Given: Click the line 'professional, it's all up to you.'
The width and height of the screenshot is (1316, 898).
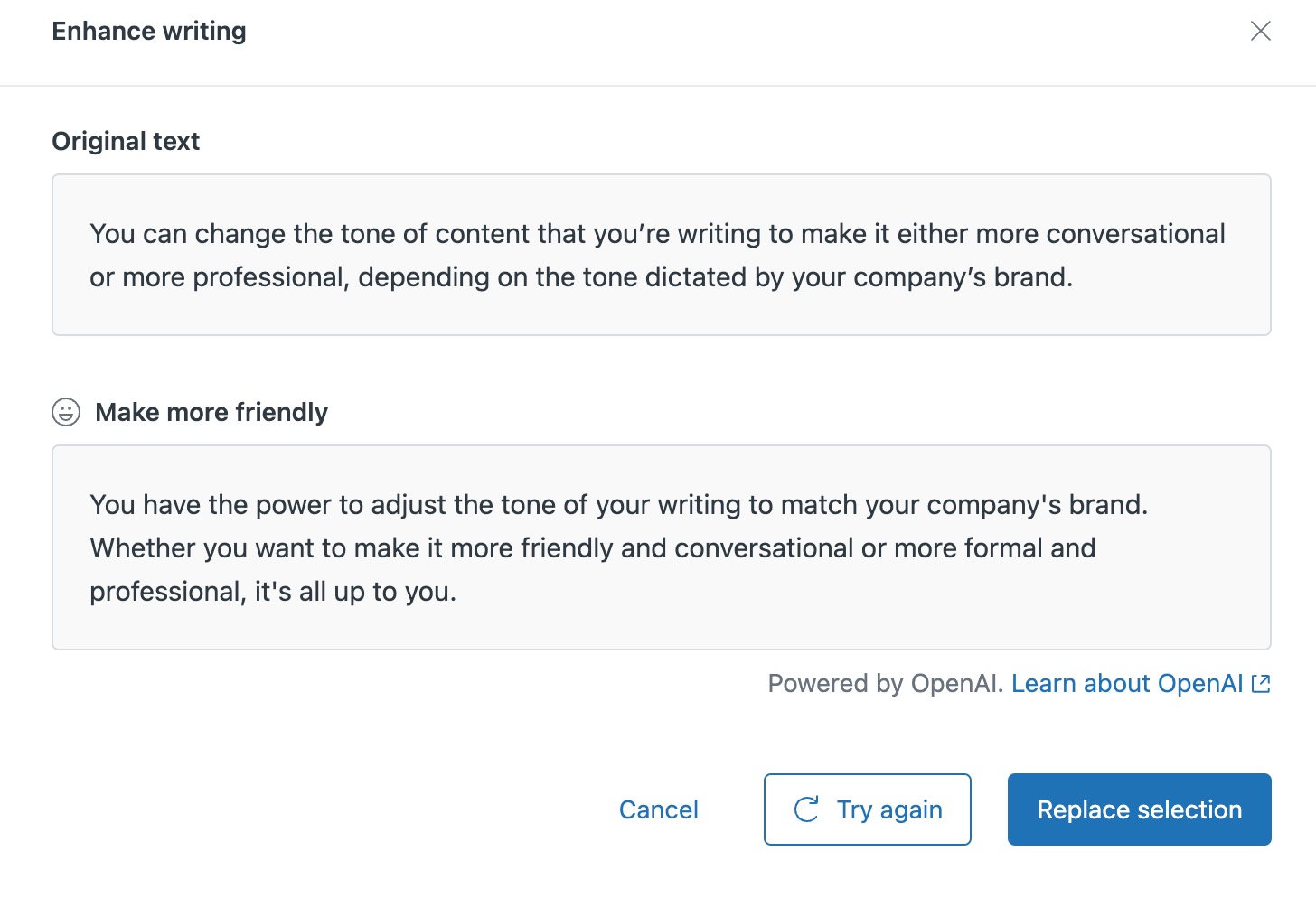Looking at the screenshot, I should click(273, 592).
